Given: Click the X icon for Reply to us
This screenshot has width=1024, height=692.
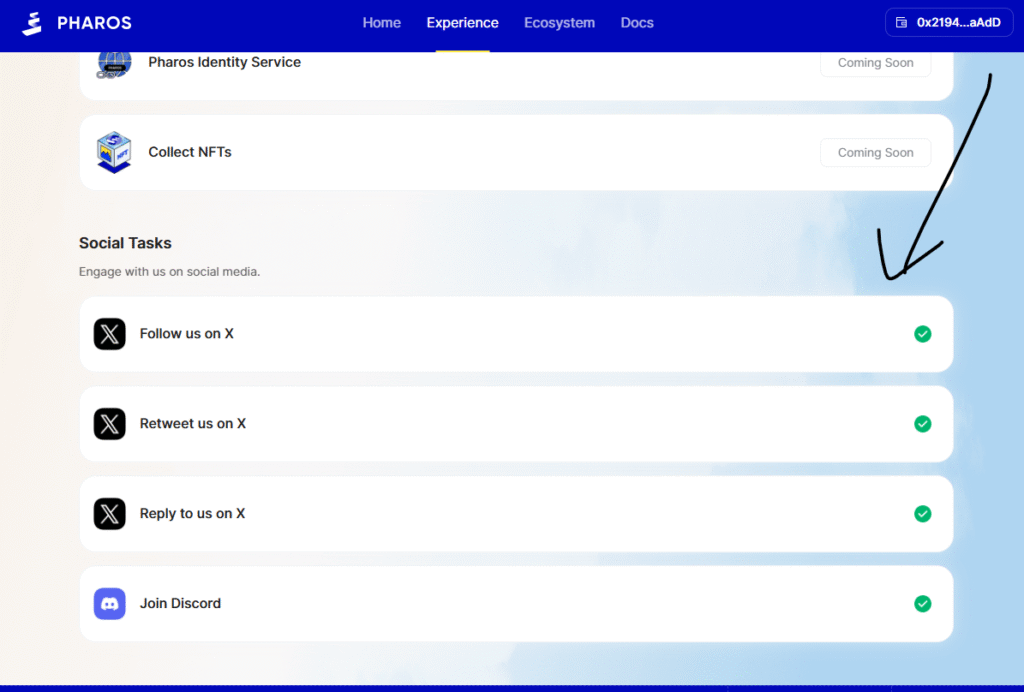Looking at the screenshot, I should [110, 514].
